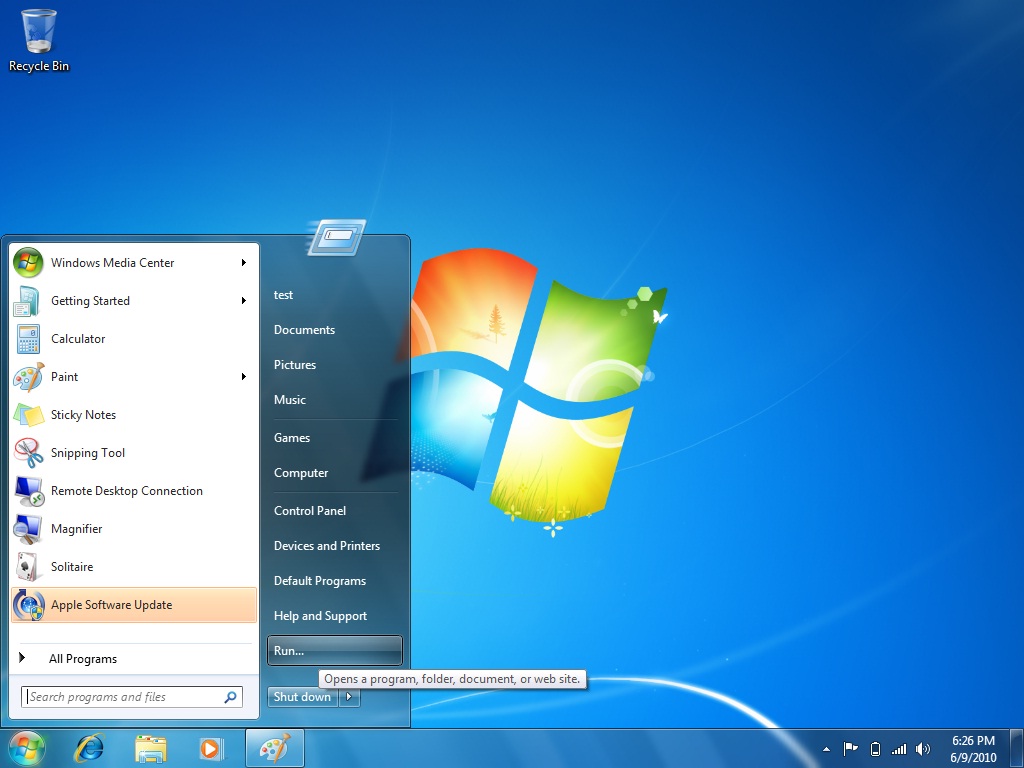Click the Sticky Notes icon
The height and width of the screenshot is (768, 1024).
click(28, 415)
